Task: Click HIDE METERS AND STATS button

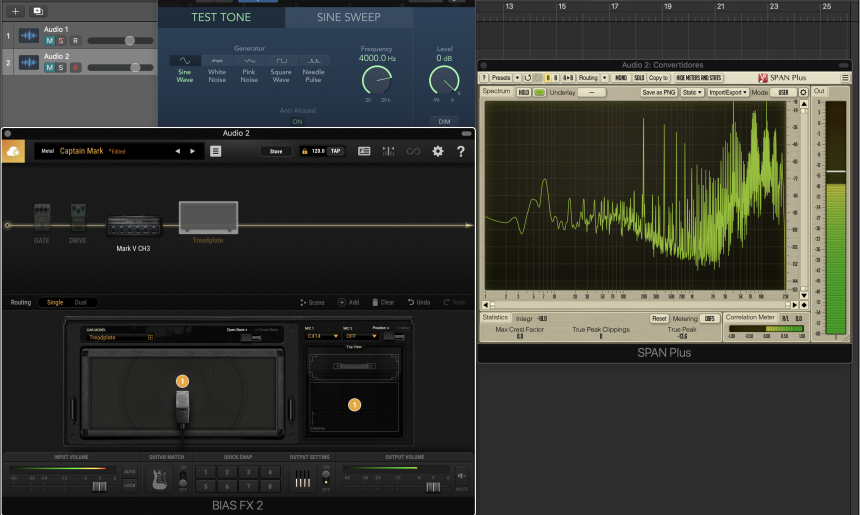Action: [699, 78]
